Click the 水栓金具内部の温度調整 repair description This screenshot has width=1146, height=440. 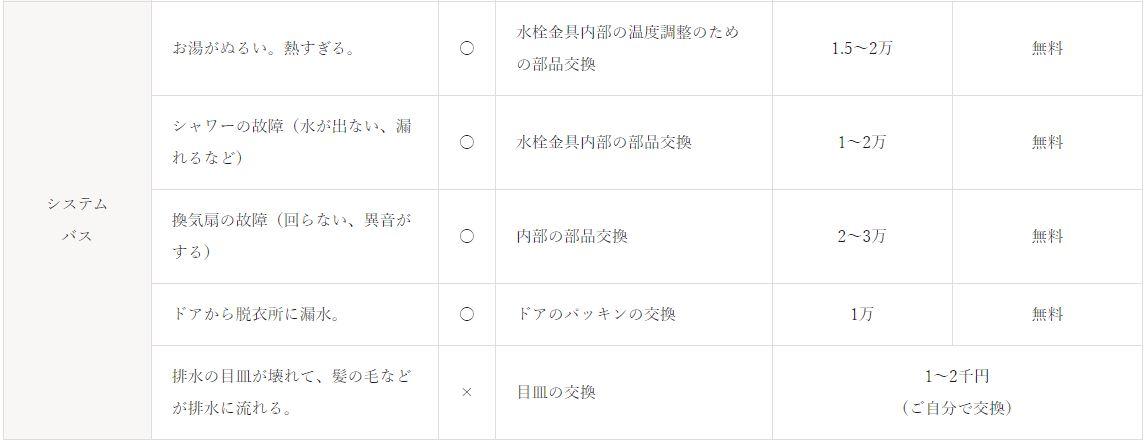pyautogui.click(x=628, y=48)
